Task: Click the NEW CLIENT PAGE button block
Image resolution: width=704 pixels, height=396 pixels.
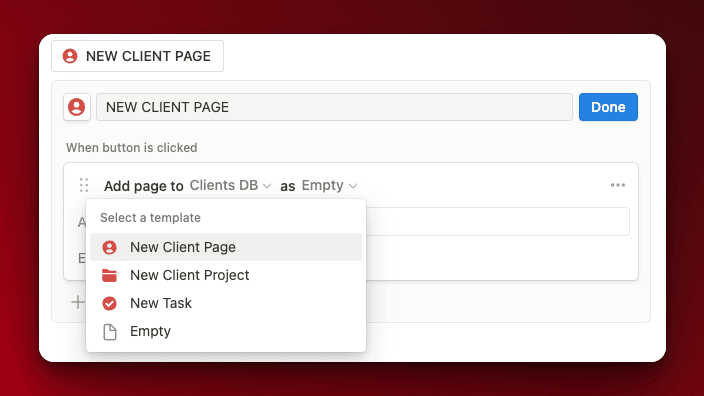Action: tap(137, 56)
